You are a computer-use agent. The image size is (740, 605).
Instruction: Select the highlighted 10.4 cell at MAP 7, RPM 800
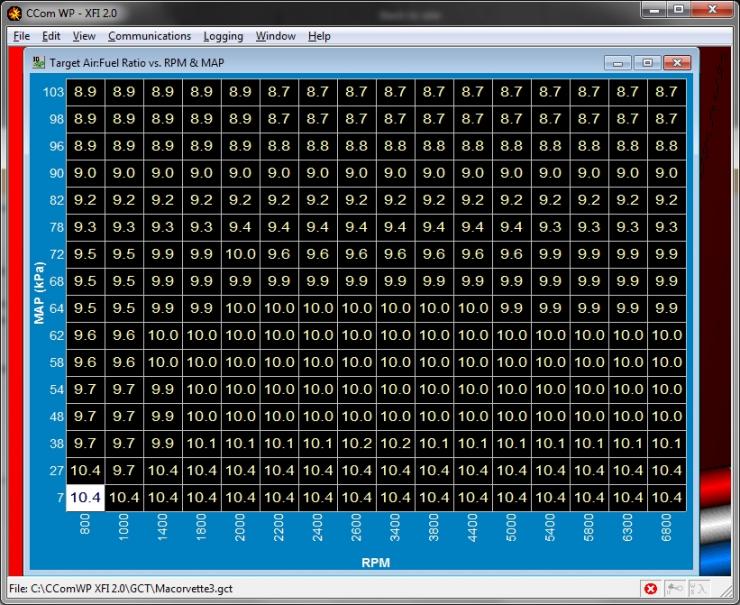click(x=85, y=497)
